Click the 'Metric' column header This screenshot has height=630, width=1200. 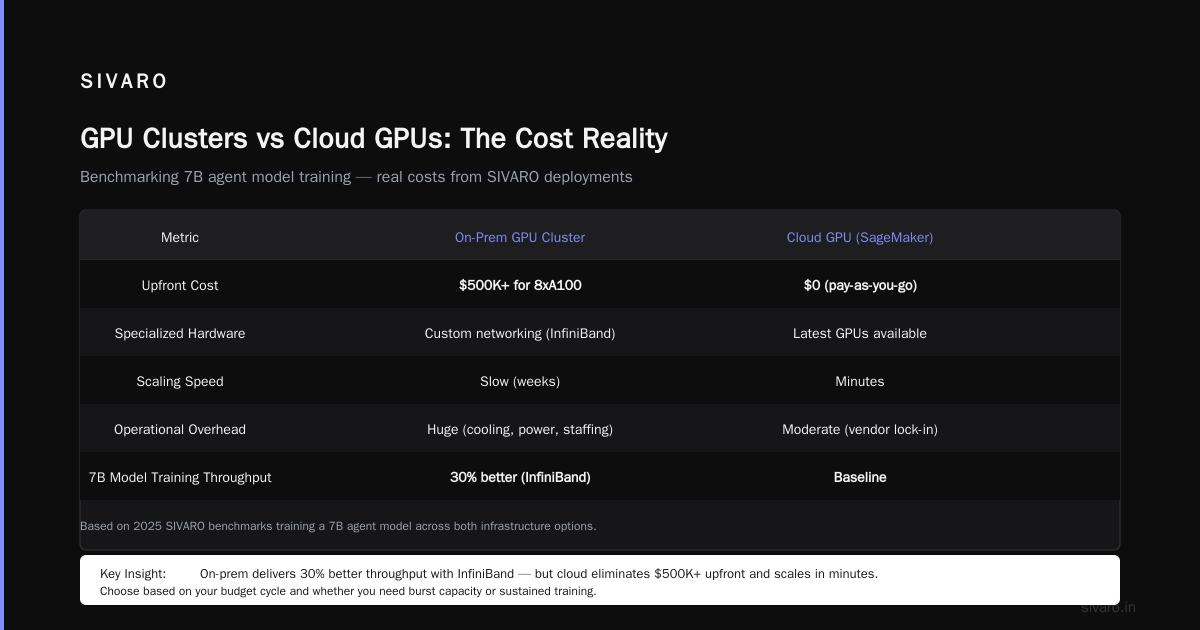point(180,237)
